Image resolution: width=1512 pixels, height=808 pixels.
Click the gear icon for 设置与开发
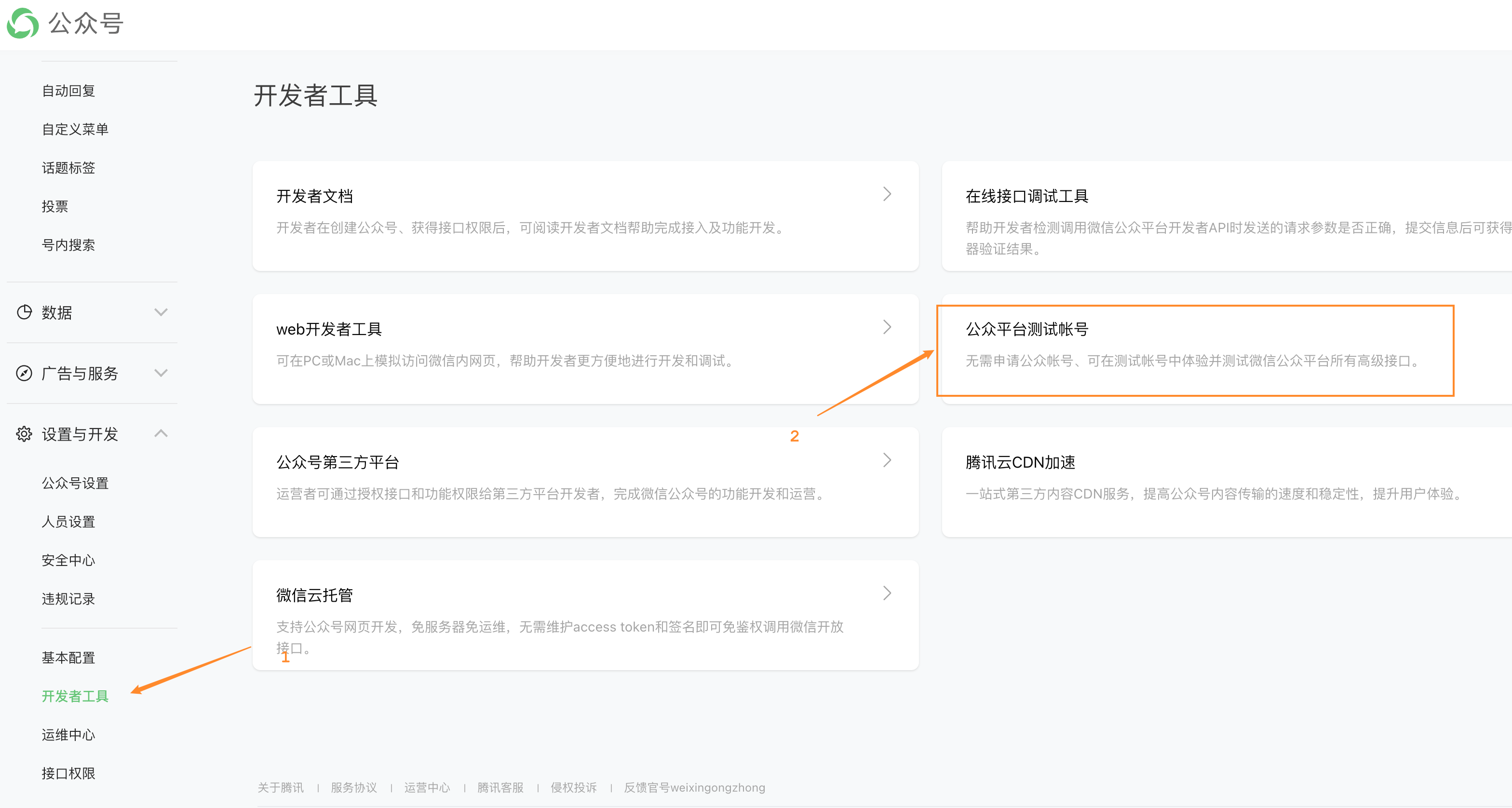pyautogui.click(x=24, y=433)
